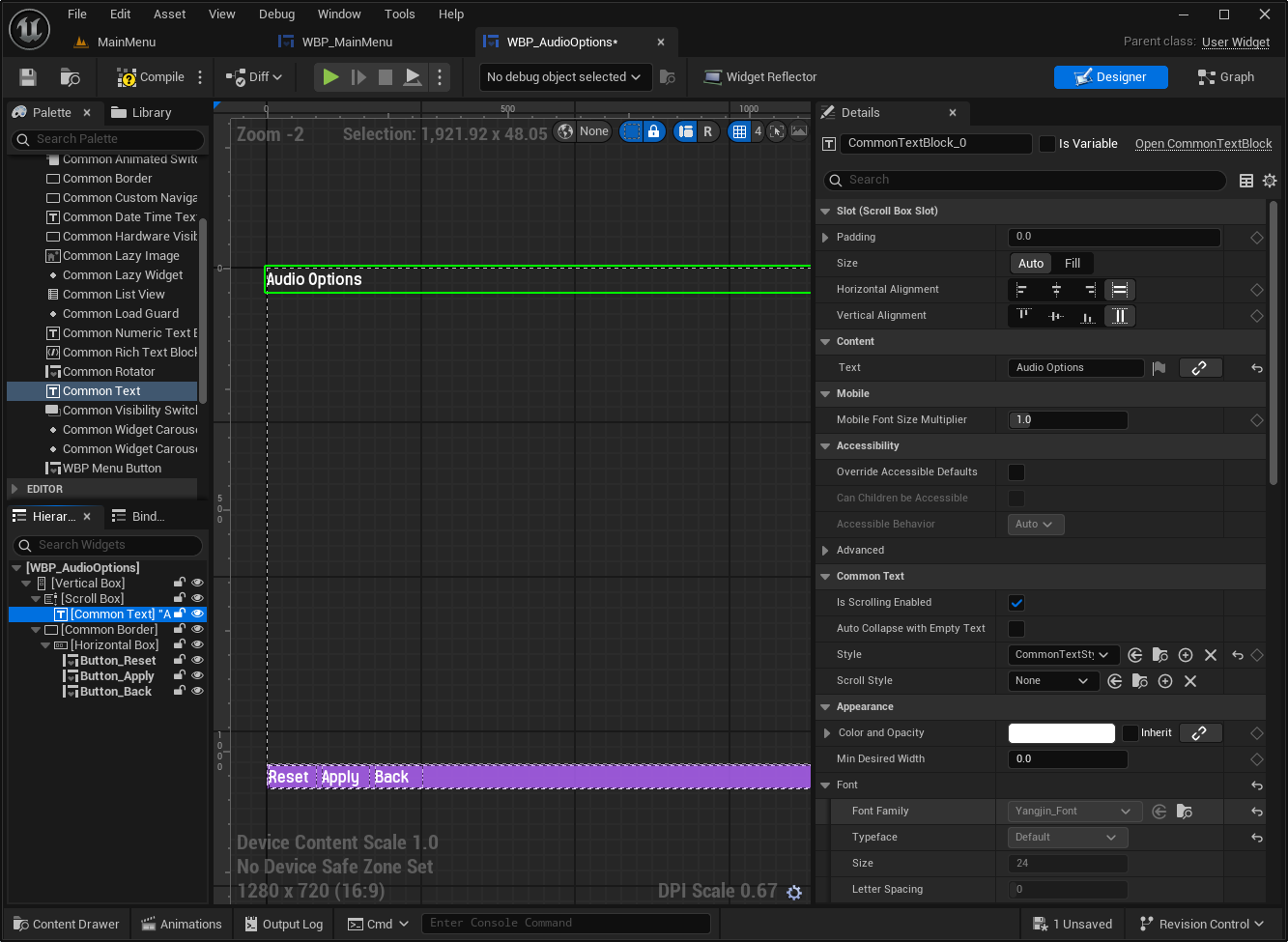Screen dimensions: 1288x942
Task: Click the Browse to asset icon beside Save
Action: coord(70,77)
